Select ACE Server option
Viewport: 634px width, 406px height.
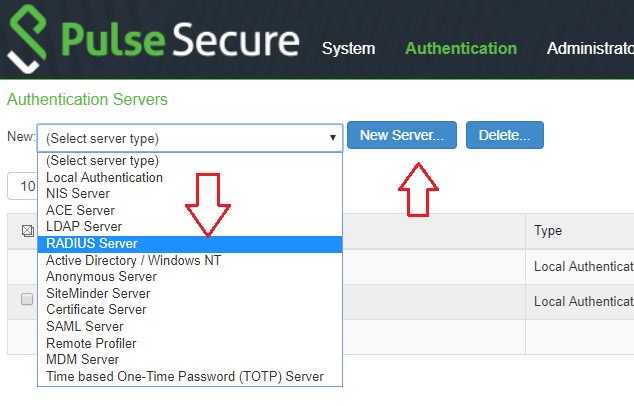[x=80, y=210]
